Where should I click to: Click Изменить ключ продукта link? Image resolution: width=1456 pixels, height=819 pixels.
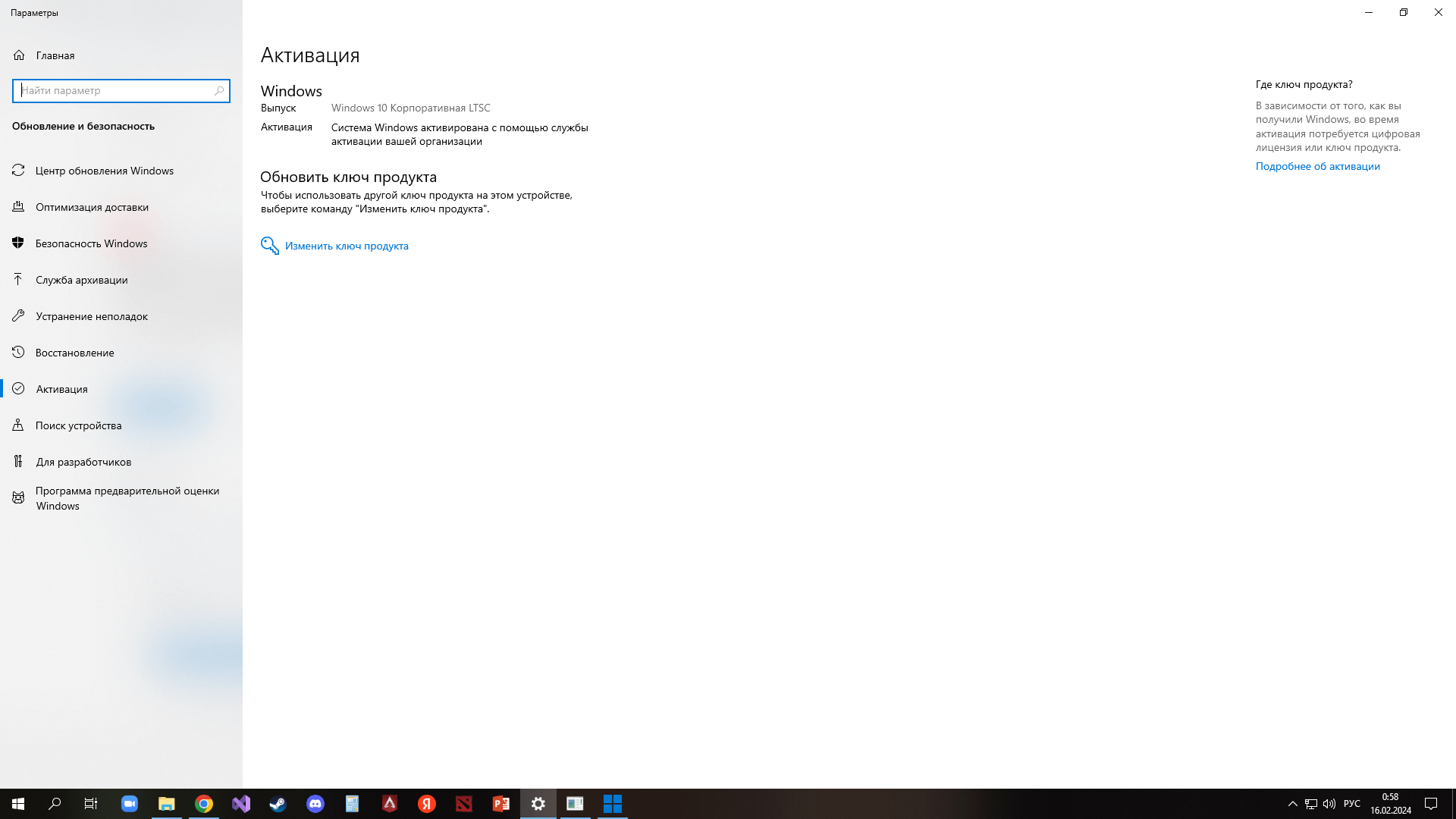[347, 246]
